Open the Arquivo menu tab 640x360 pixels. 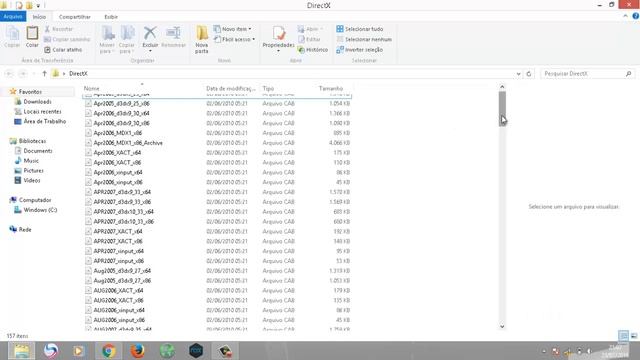pyautogui.click(x=13, y=17)
